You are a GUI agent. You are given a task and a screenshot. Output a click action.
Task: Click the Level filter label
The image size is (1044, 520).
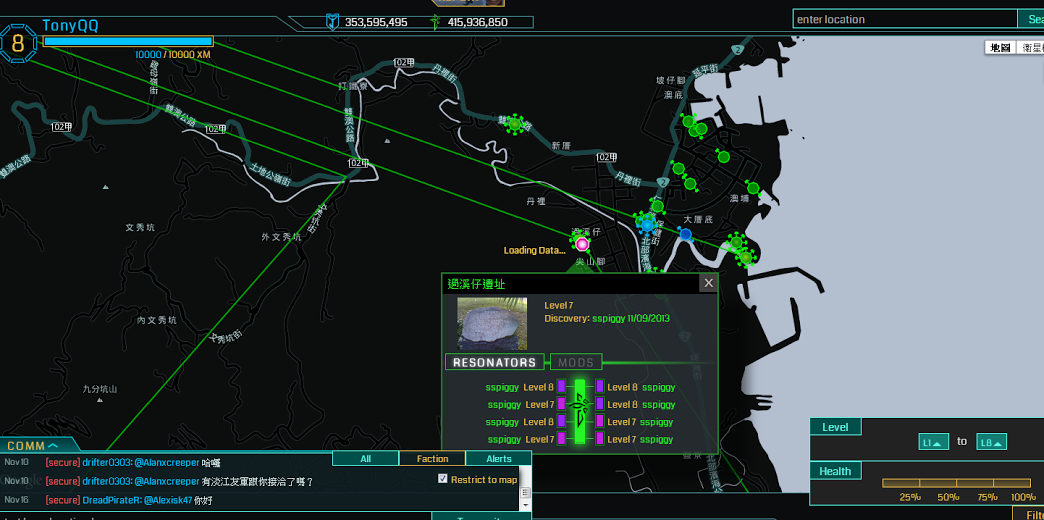[x=836, y=427]
